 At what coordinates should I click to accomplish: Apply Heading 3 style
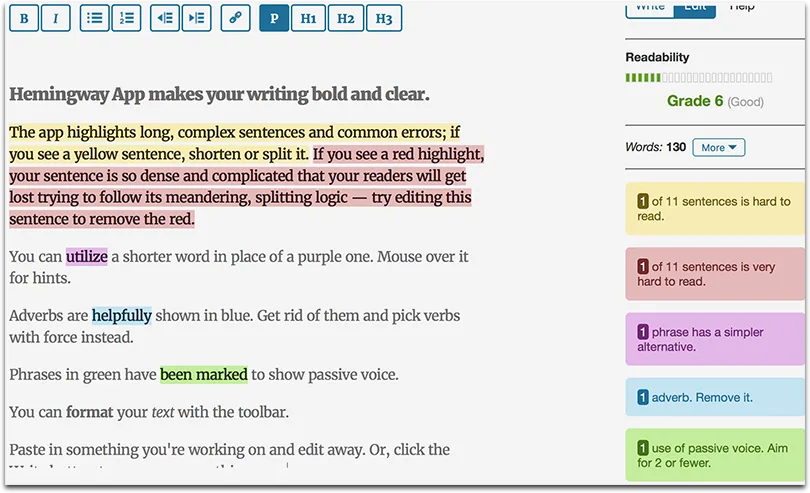coord(384,18)
